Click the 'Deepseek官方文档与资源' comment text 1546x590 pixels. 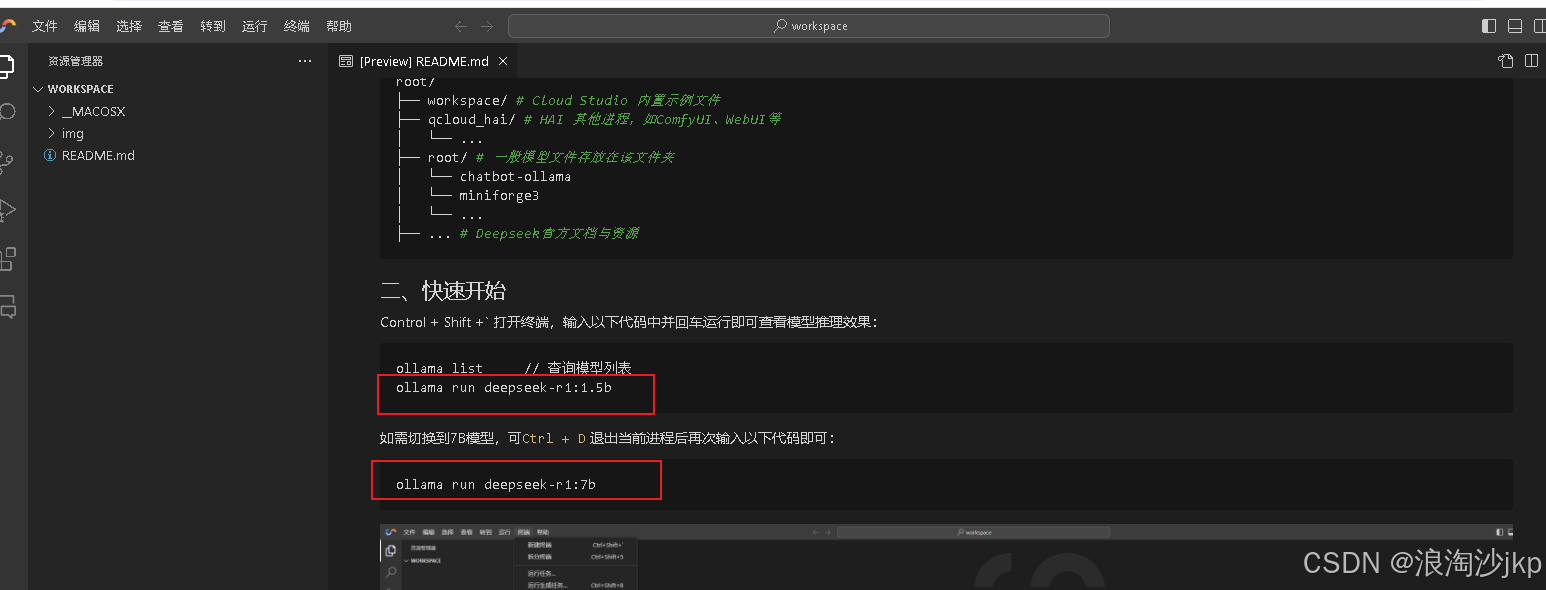556,233
